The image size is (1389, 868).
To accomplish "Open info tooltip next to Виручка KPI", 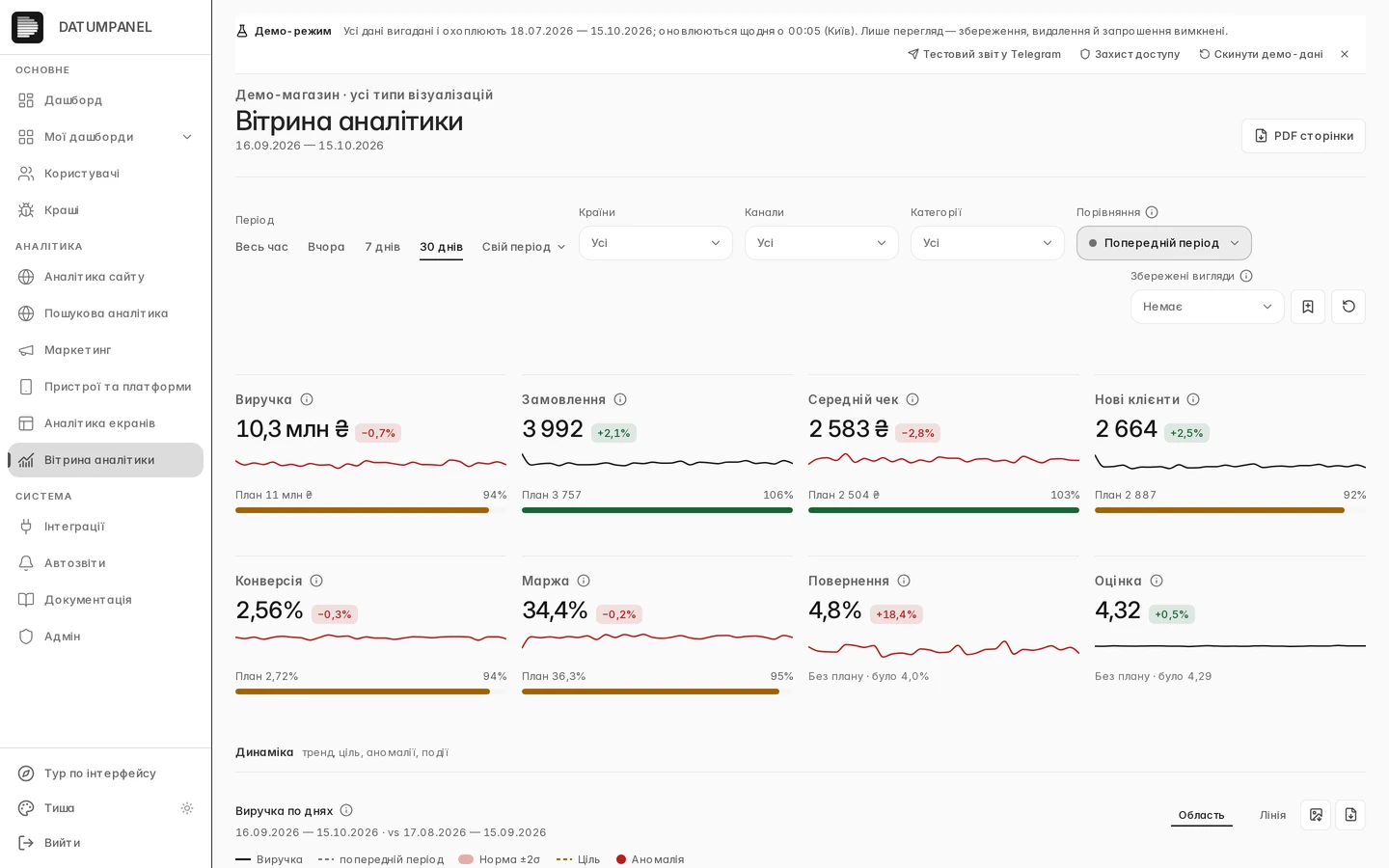I will click(x=307, y=399).
